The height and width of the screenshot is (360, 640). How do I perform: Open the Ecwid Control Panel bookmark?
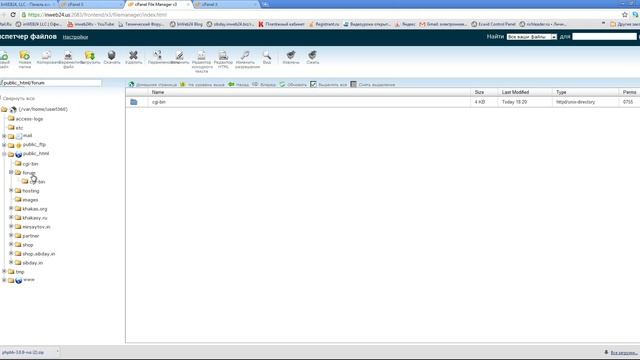(493, 24)
